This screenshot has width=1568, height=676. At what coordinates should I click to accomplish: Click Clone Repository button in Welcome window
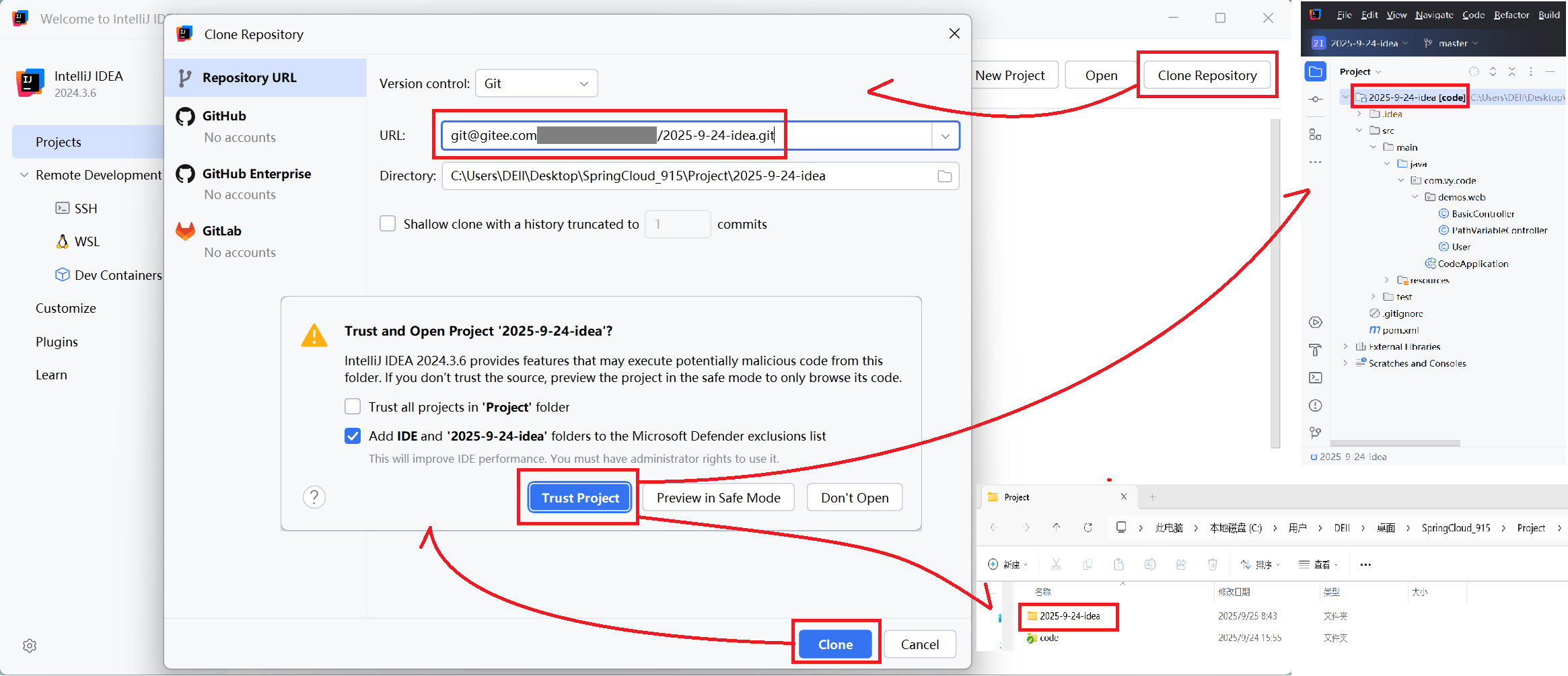coord(1207,75)
